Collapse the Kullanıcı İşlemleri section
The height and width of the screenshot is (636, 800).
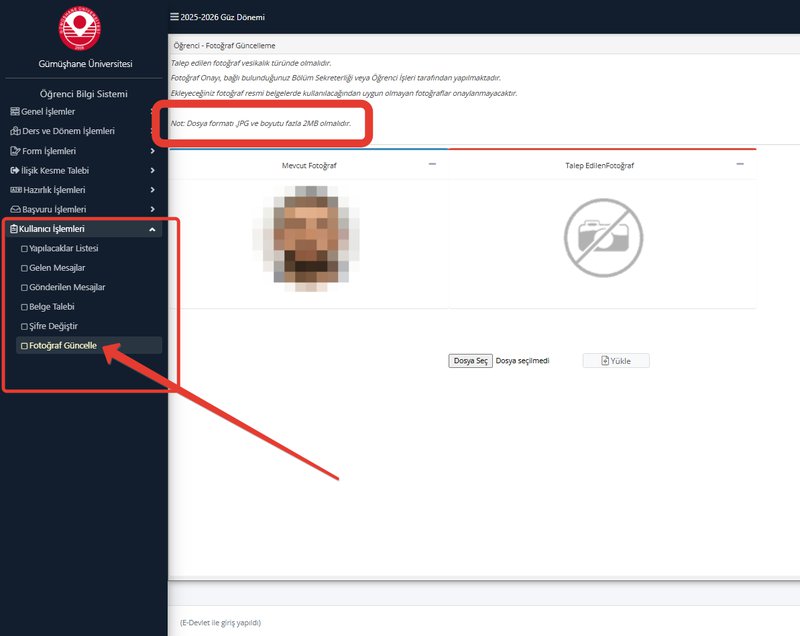coord(152,229)
